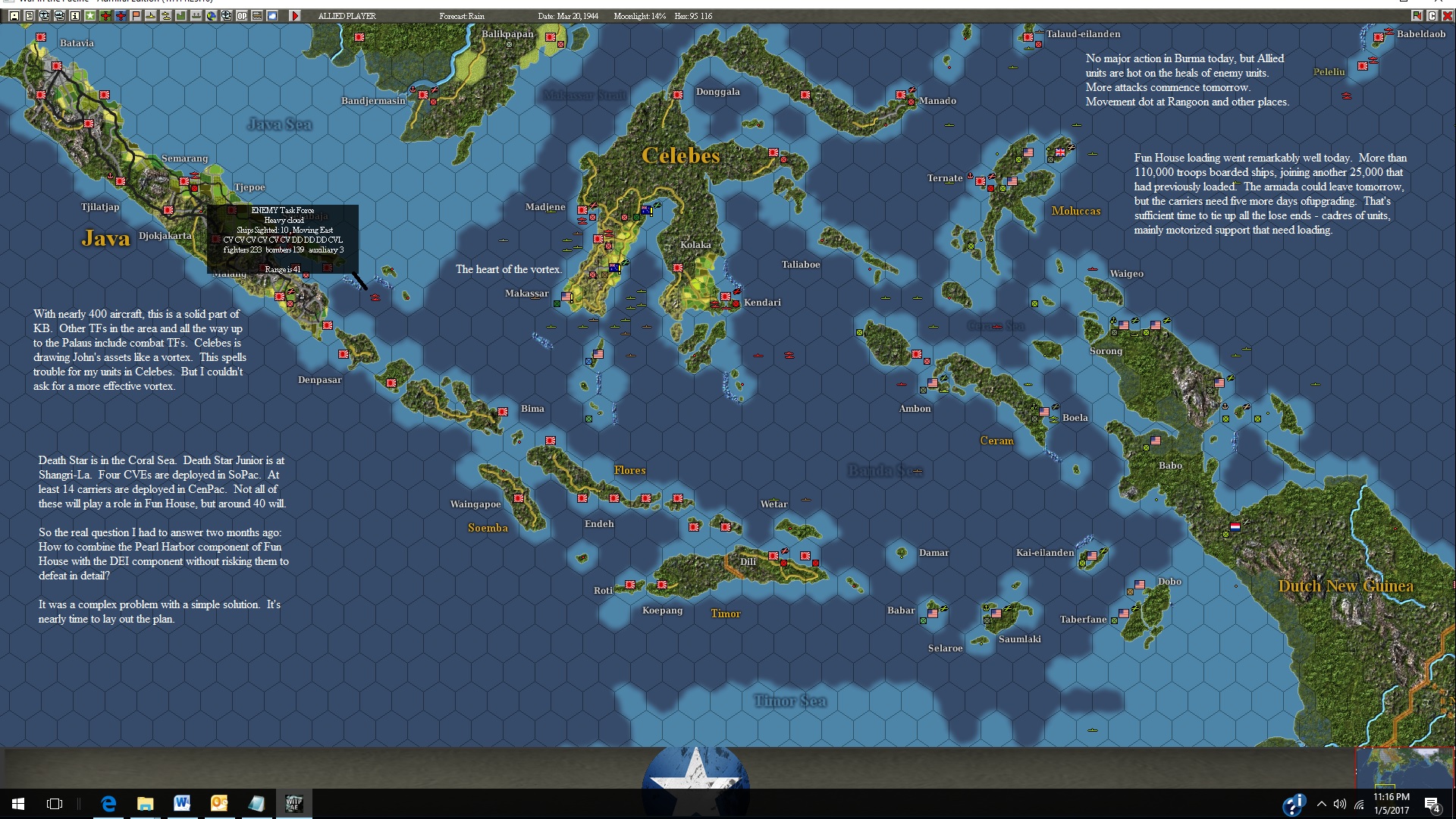Image resolution: width=1456 pixels, height=819 pixels.
Task: Click minimap thumbnail in bottom right corner
Action: [1404, 767]
